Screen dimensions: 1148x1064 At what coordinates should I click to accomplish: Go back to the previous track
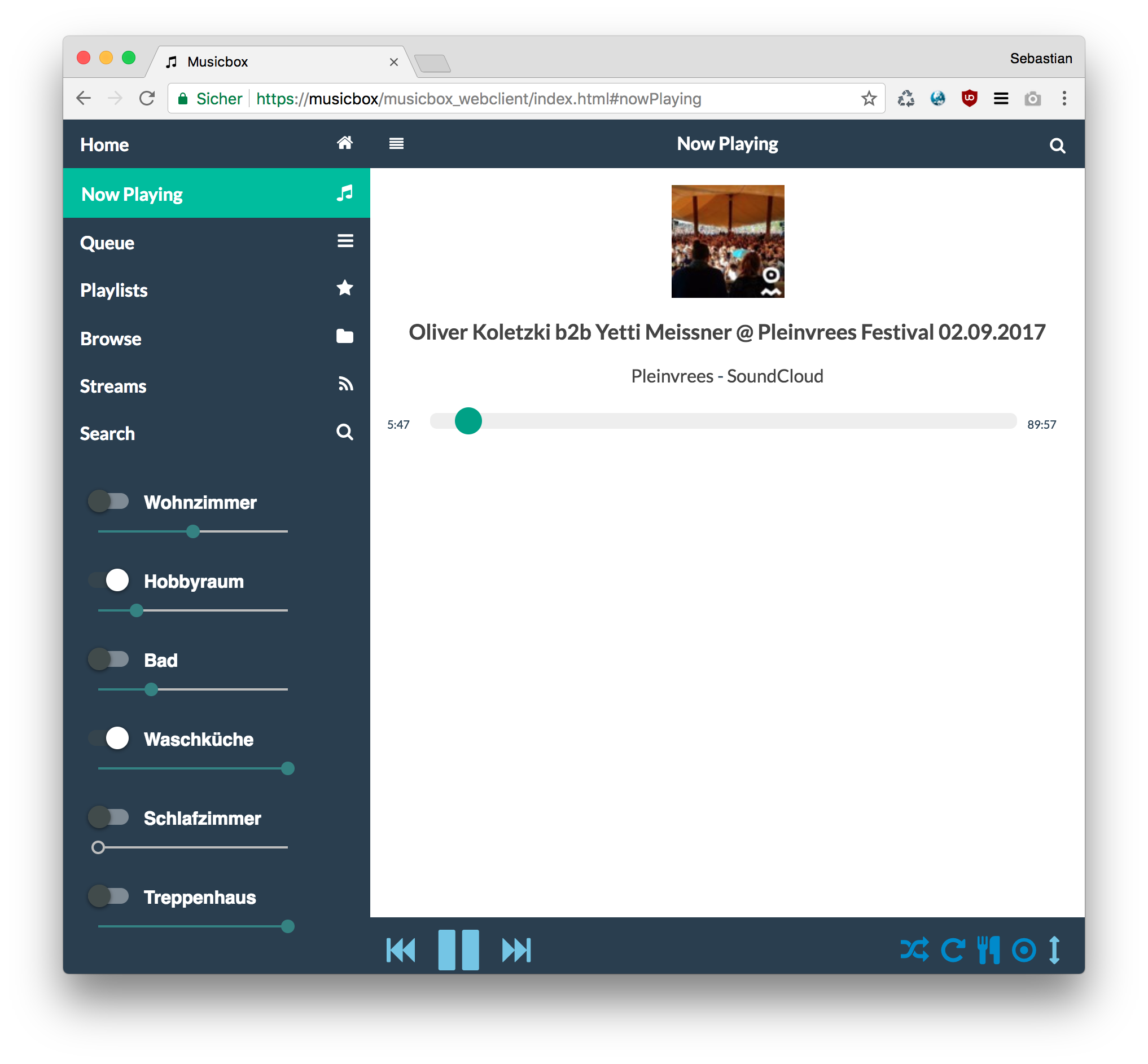pyautogui.click(x=401, y=949)
